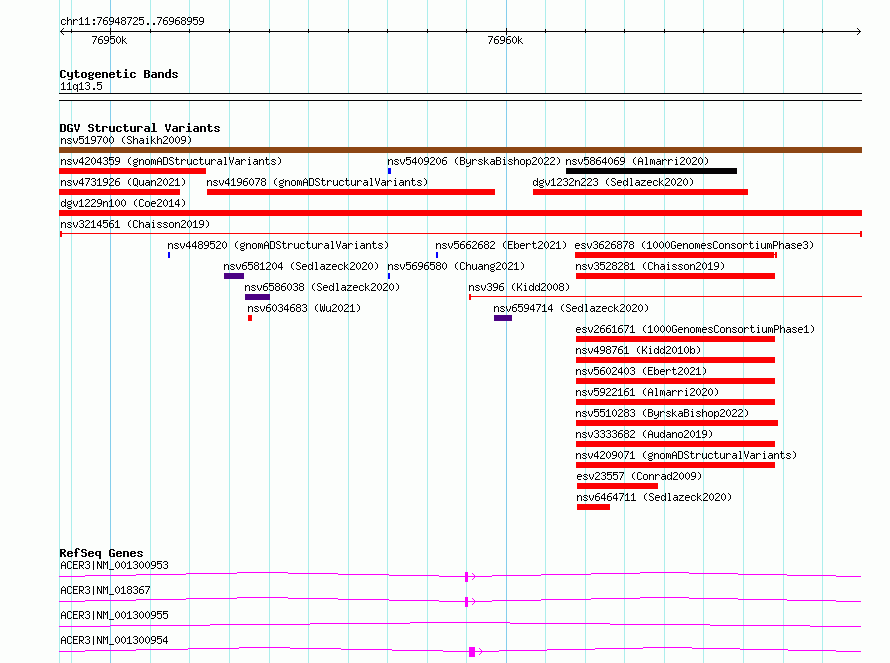Select red bar of nsv4196078

coord(351,192)
